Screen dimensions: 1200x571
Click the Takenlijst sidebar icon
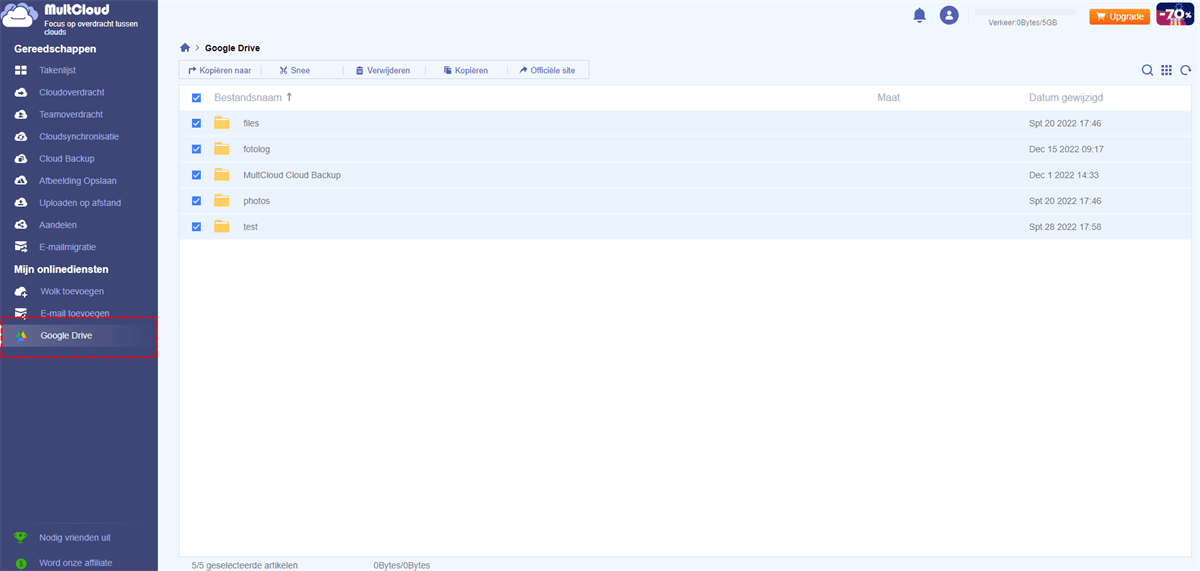coord(21,70)
